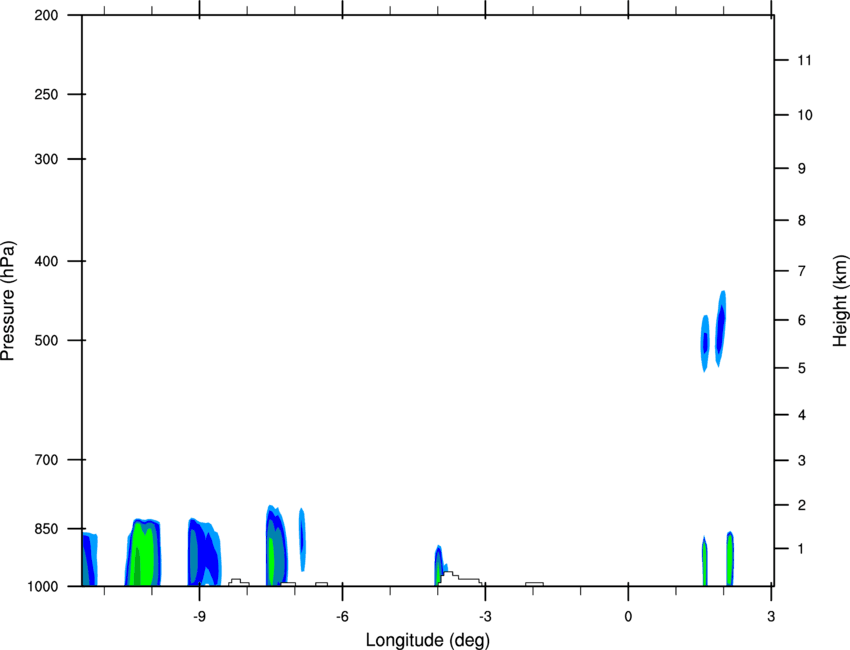
Task: Click the blob at the plot's left edge
Action: point(89,559)
